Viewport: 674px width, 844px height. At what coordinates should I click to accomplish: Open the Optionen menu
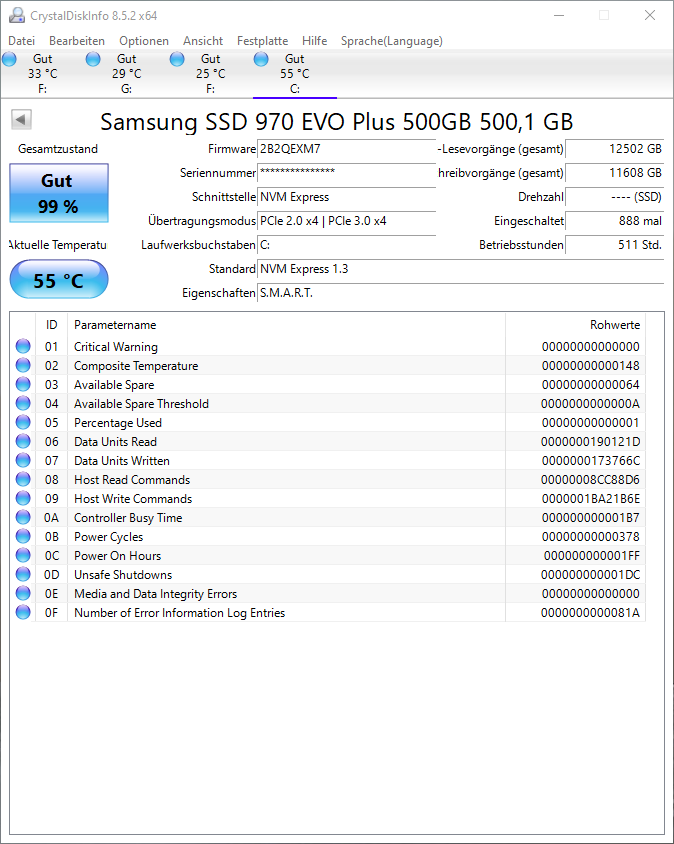coord(144,41)
